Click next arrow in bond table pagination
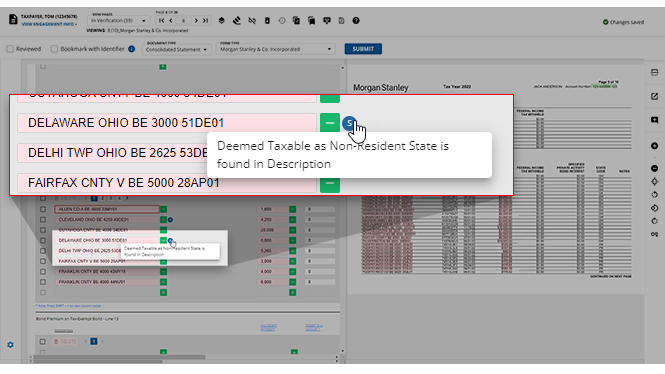 (127, 198)
